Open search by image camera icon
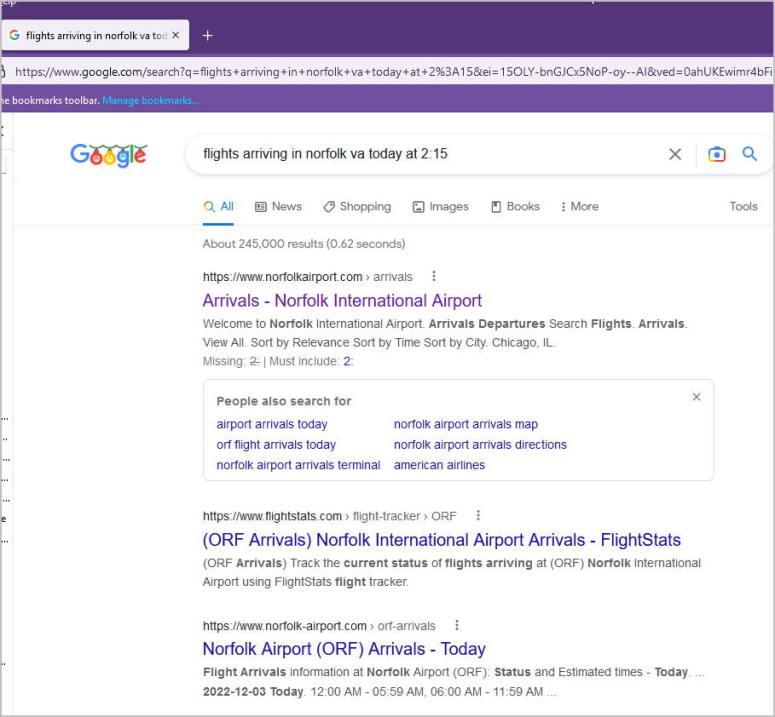Viewport: 775px width, 717px height. 716,154
